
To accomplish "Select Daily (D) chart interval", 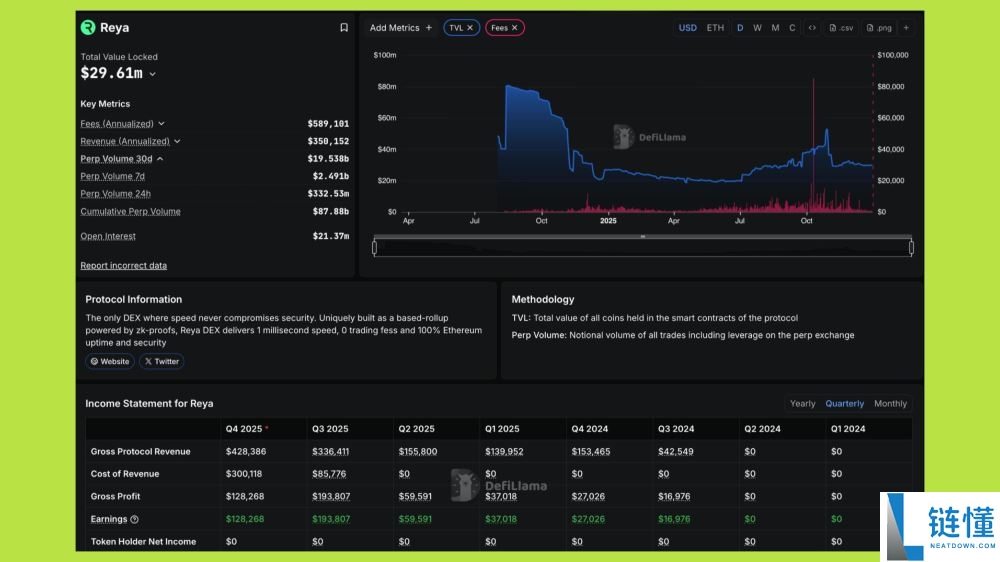I will 740,27.
